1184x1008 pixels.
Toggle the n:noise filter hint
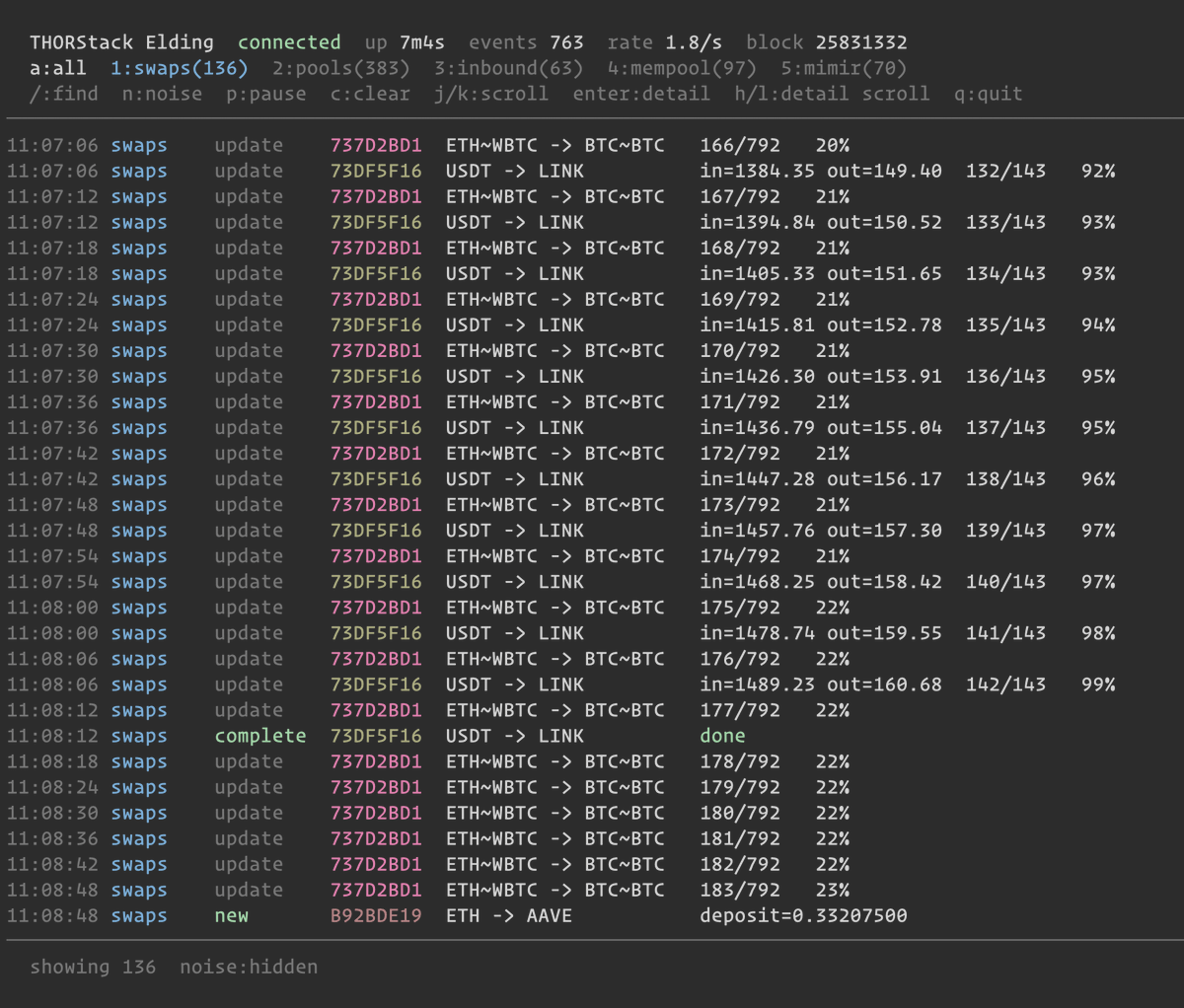[x=162, y=94]
